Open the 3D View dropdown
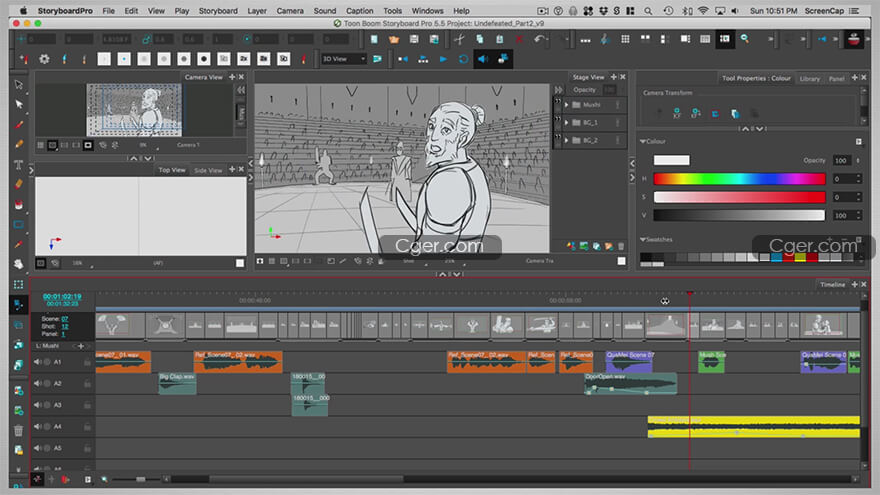Viewport: 880px width, 495px height. pyautogui.click(x=343, y=59)
